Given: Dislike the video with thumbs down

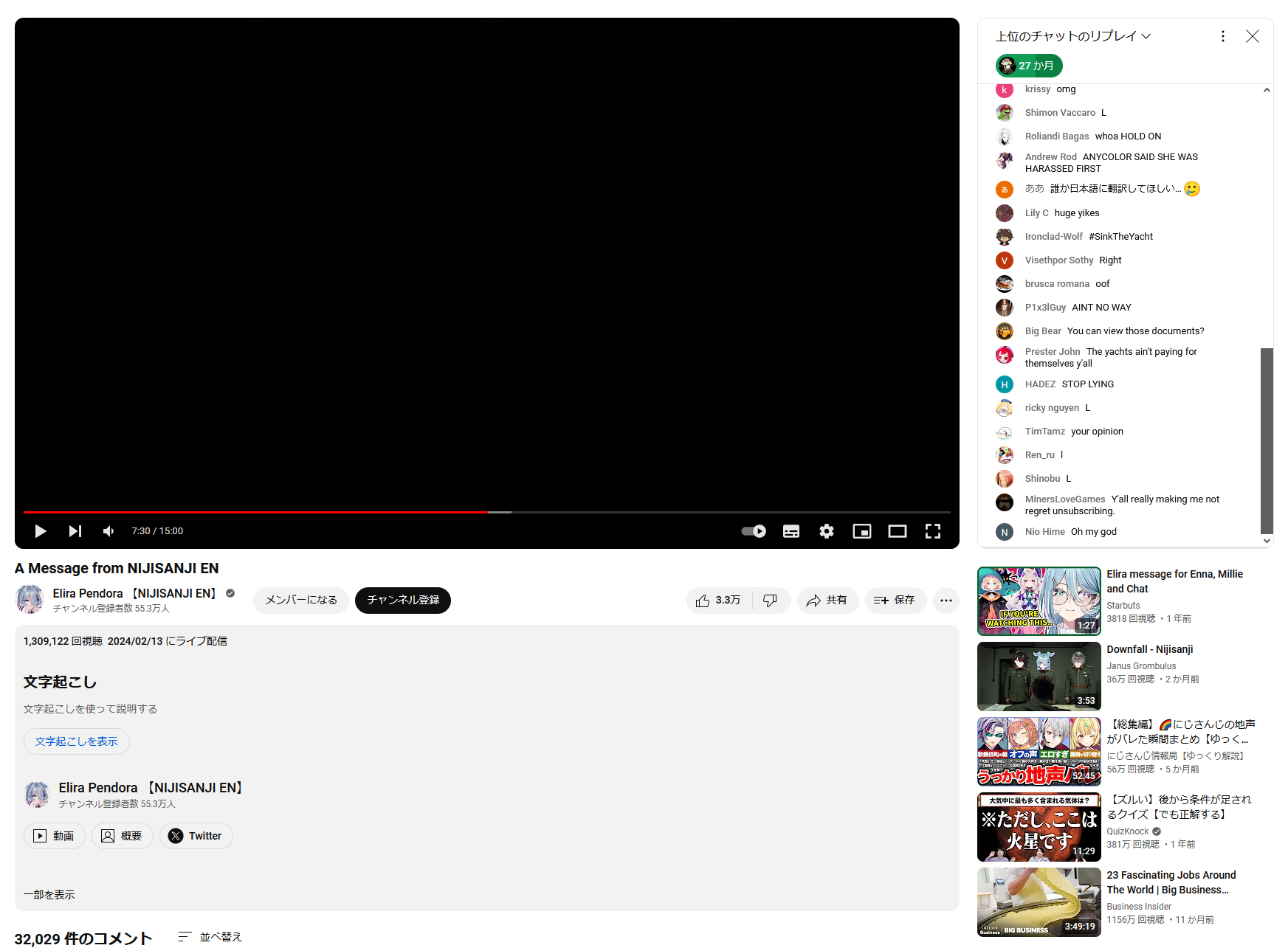Looking at the screenshot, I should pyautogui.click(x=770, y=601).
